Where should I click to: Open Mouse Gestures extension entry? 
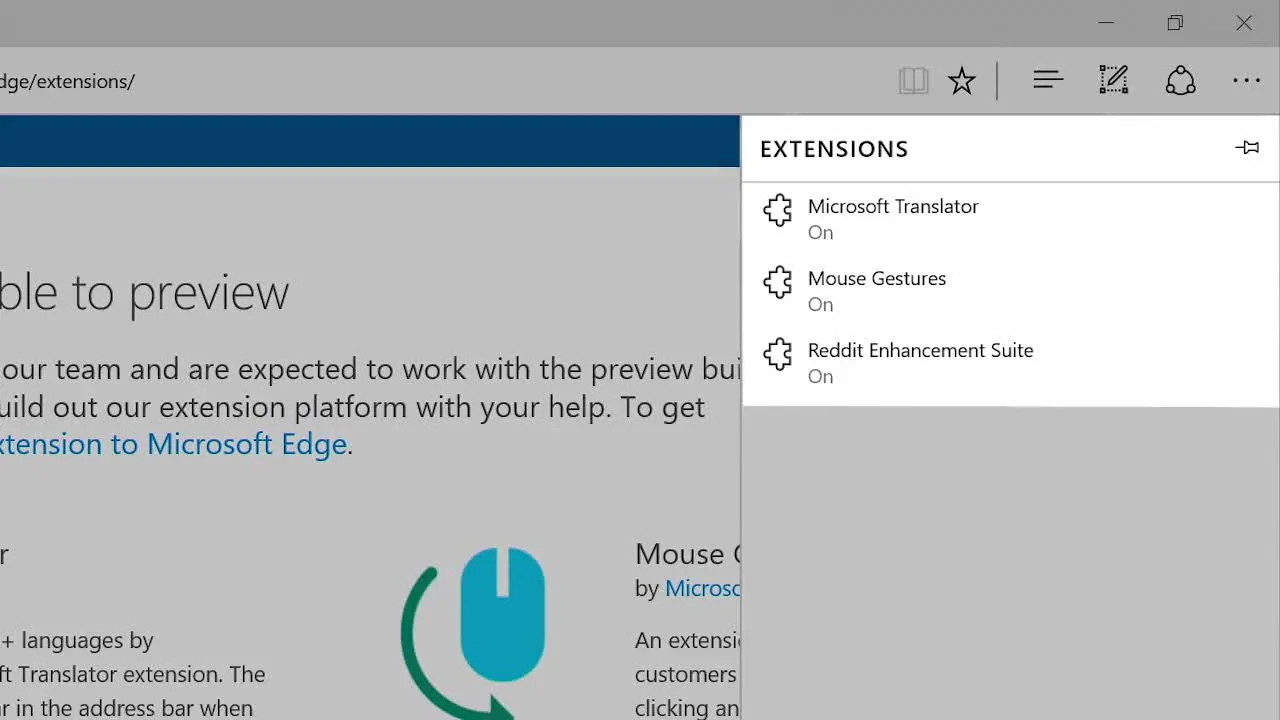click(1010, 290)
